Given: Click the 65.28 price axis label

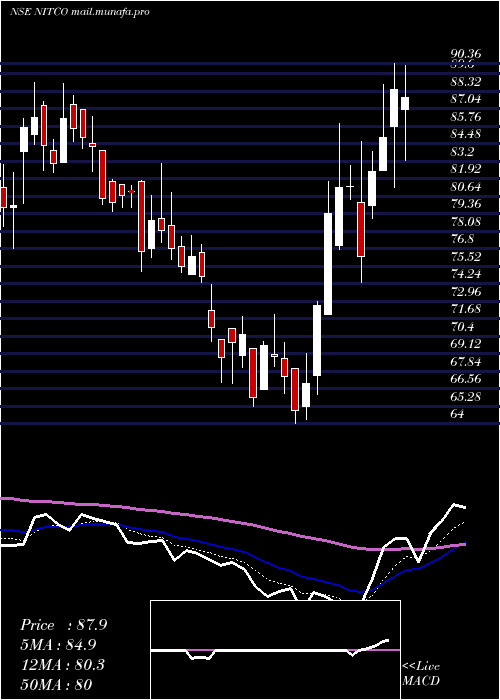Looking at the screenshot, I should (466, 396).
